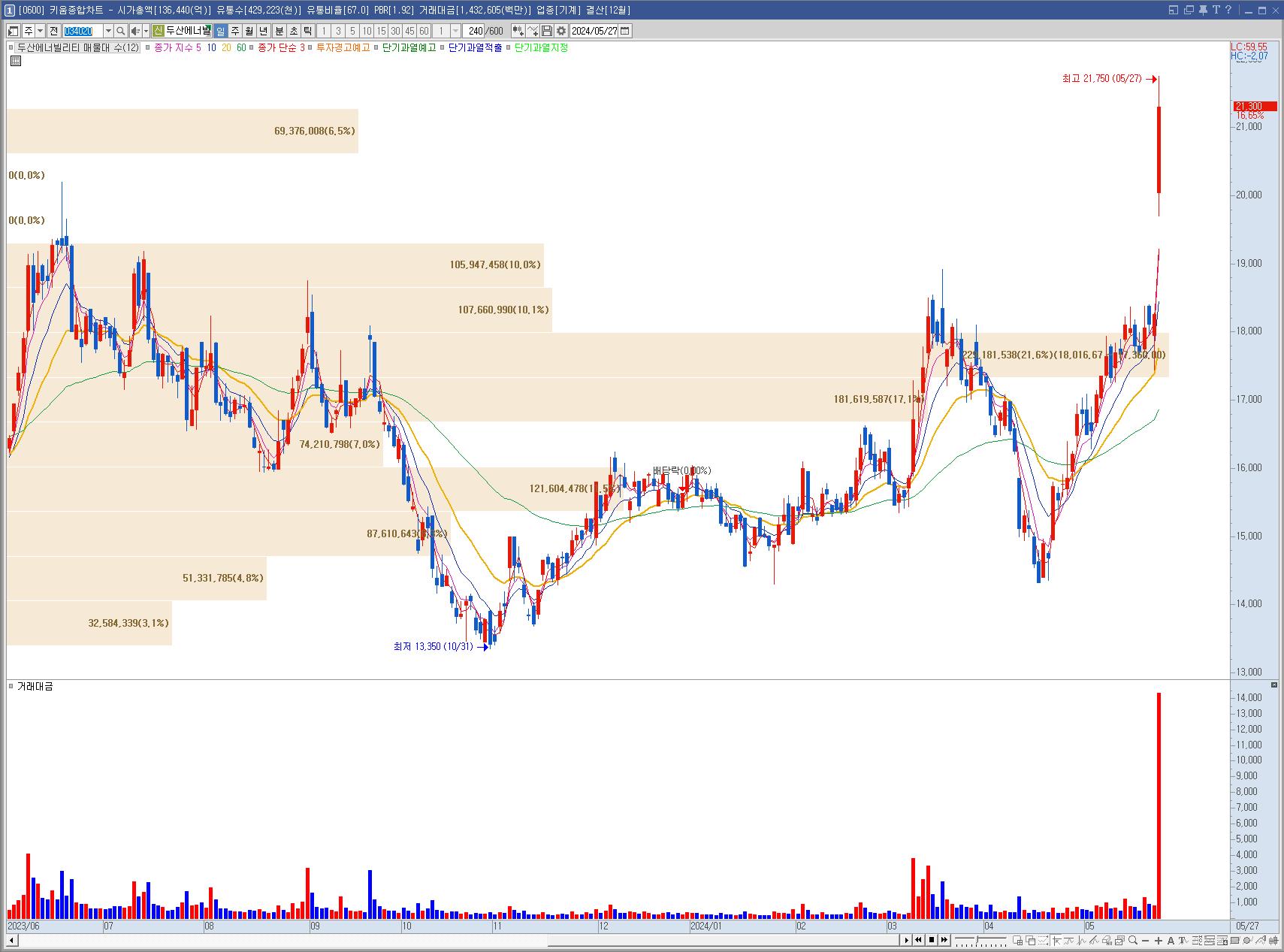Click the crosshair cursor icon in the bottom toolbar

point(1056,940)
